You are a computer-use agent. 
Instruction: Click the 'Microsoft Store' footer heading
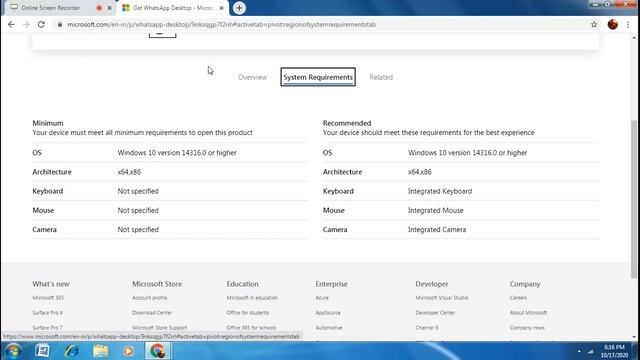click(x=157, y=284)
